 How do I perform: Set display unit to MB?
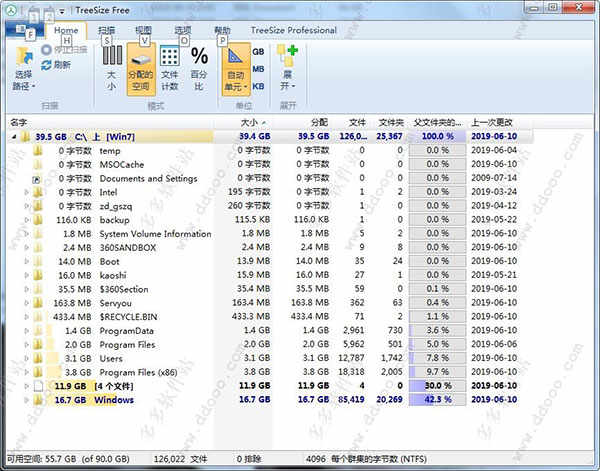[x=258, y=69]
